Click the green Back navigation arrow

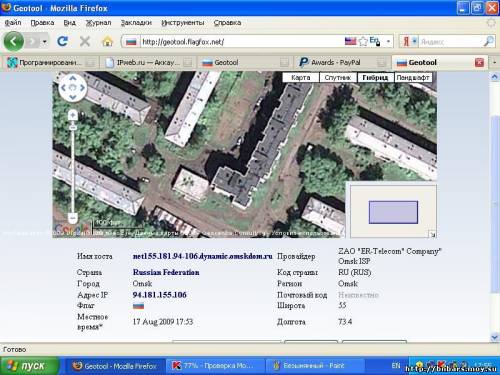click(x=14, y=42)
